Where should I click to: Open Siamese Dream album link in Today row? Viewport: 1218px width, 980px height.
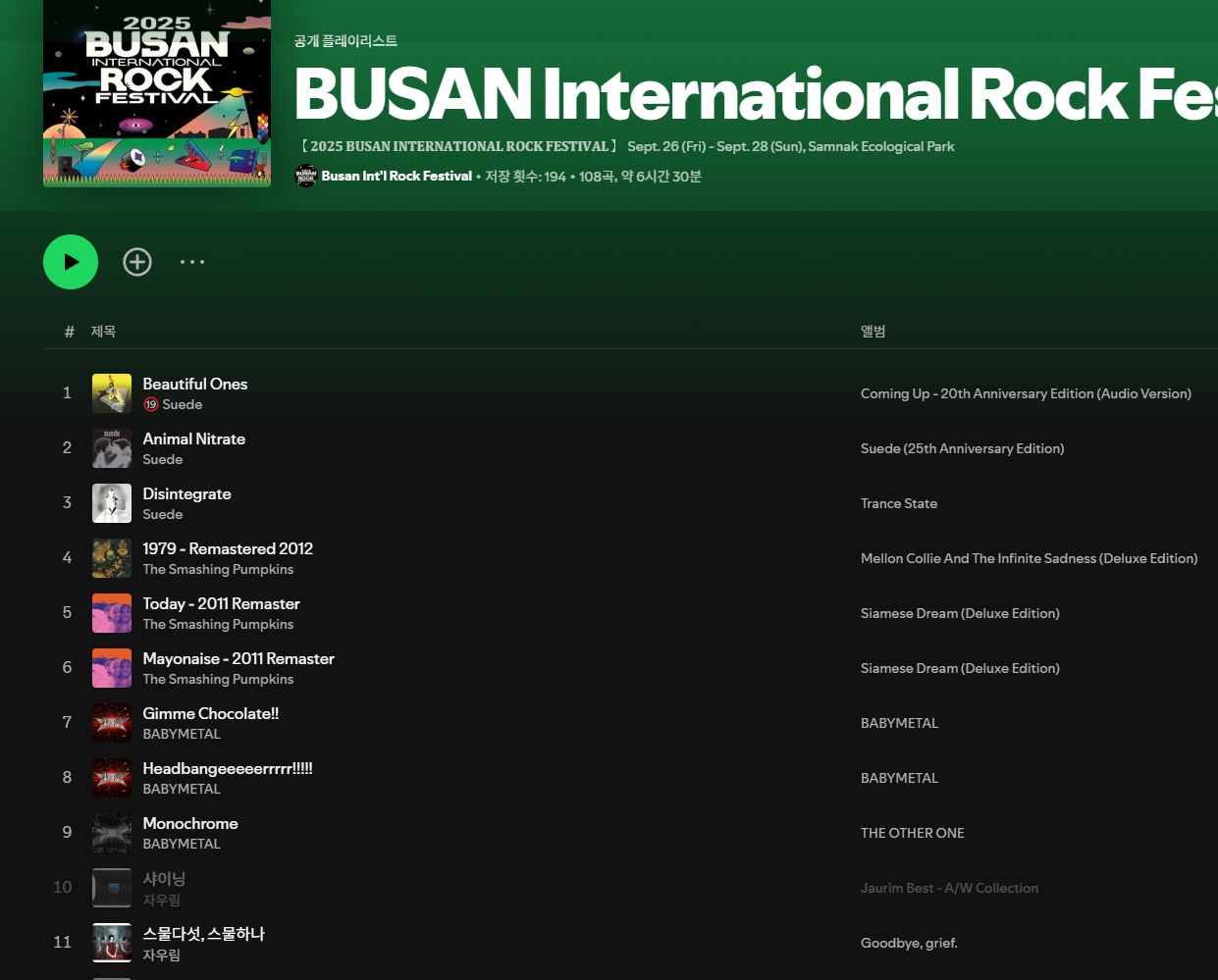click(960, 613)
